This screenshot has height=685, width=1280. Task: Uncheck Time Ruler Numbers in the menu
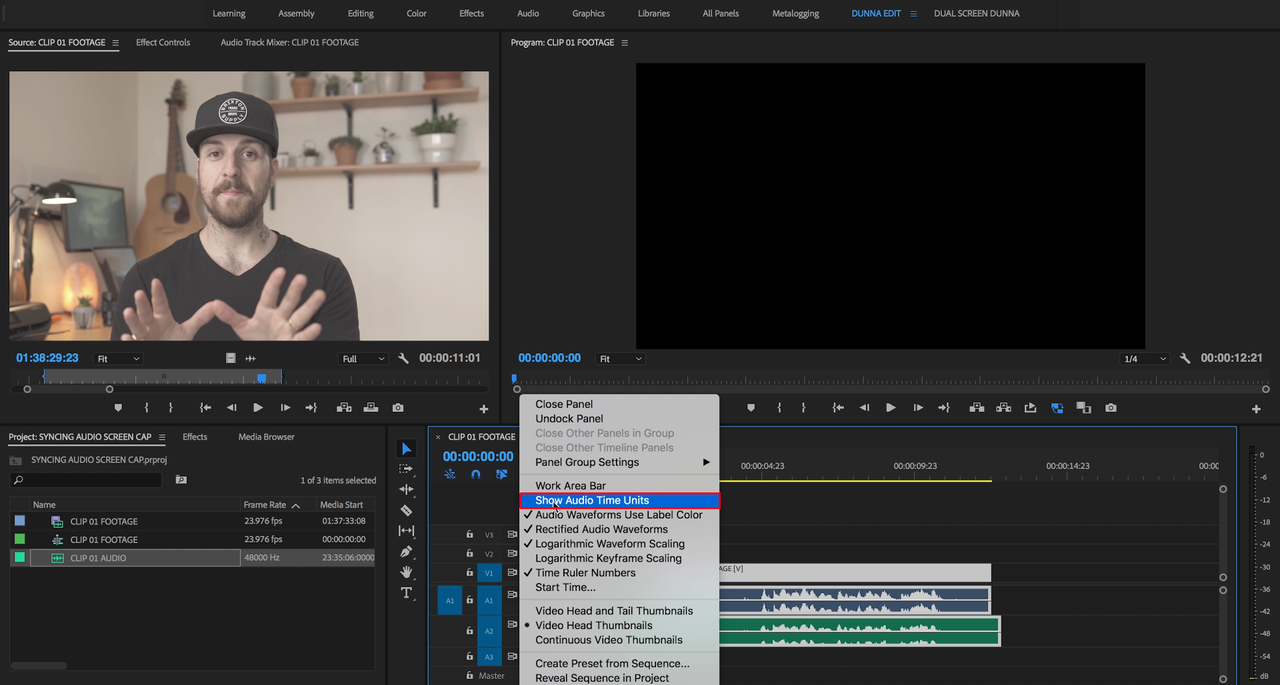(x=585, y=573)
